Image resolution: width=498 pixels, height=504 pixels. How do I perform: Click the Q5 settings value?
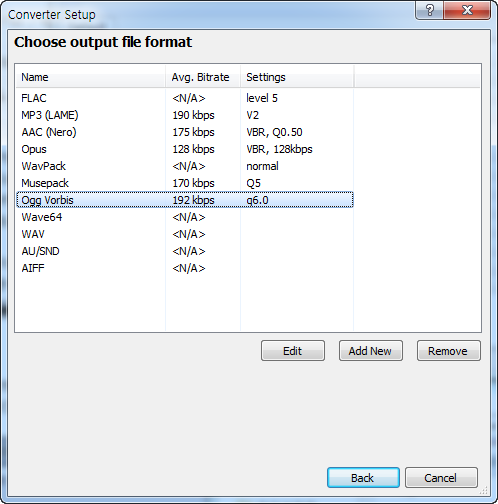[253, 183]
